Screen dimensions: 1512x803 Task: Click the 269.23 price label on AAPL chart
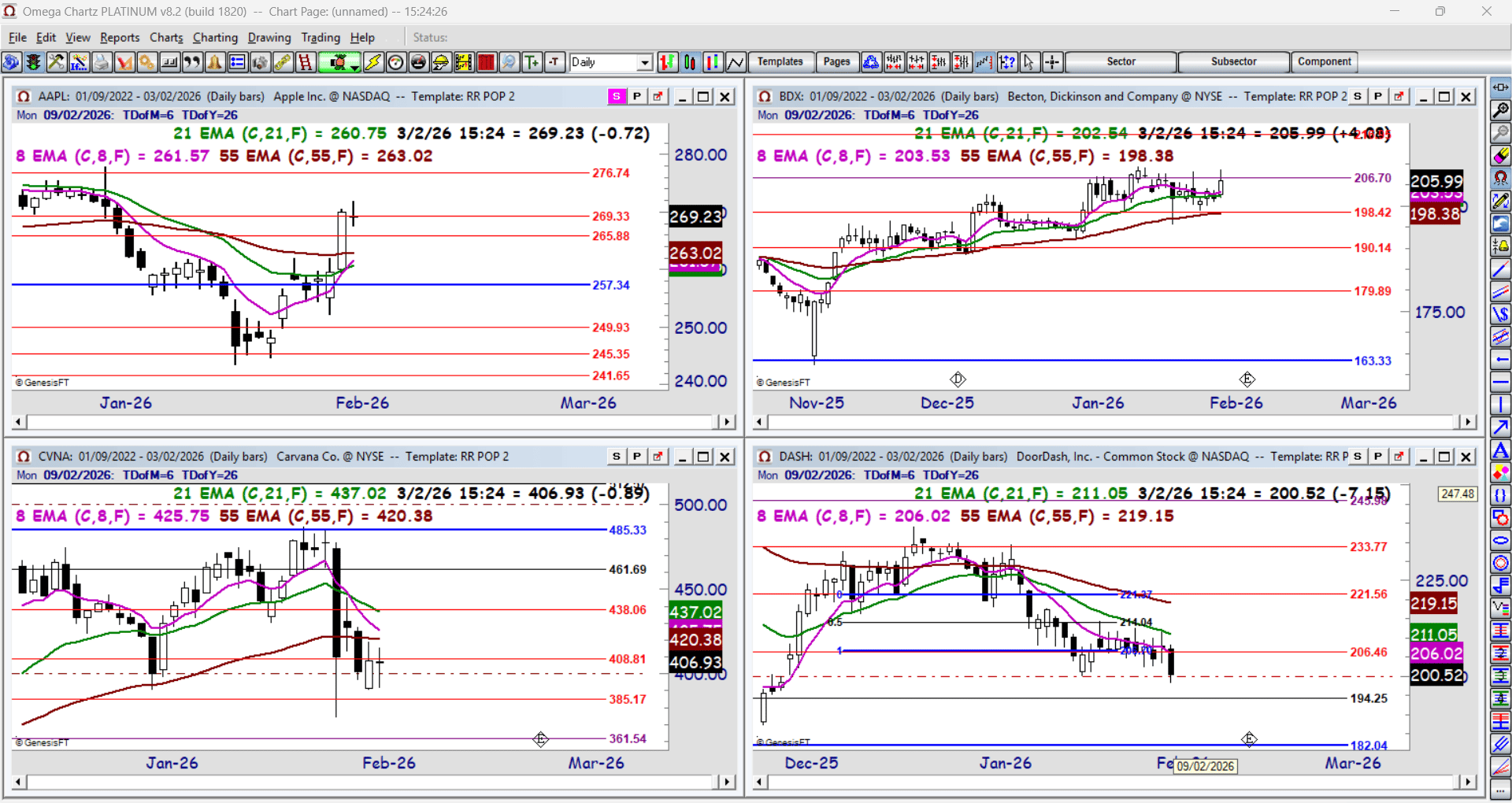pos(695,216)
